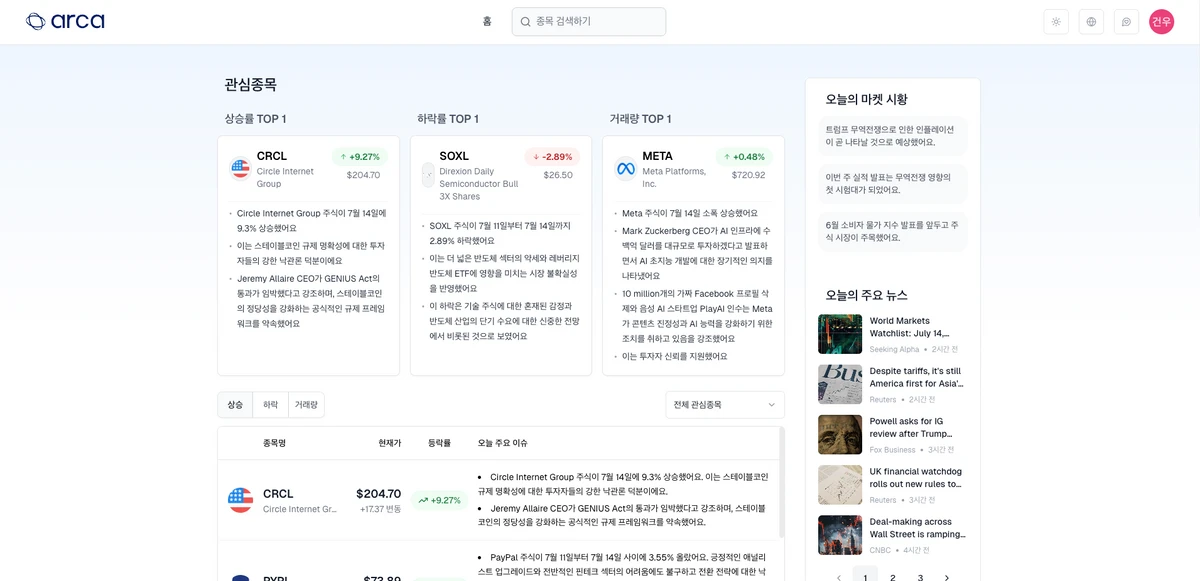Click the $204.70 price in table
1200x581 pixels.
pos(378,494)
